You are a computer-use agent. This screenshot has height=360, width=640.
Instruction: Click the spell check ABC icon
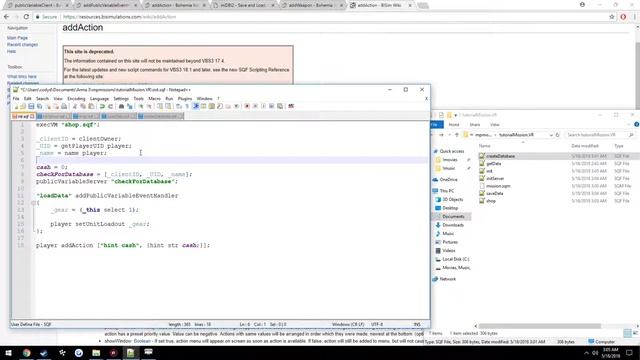pyautogui.click(x=291, y=106)
